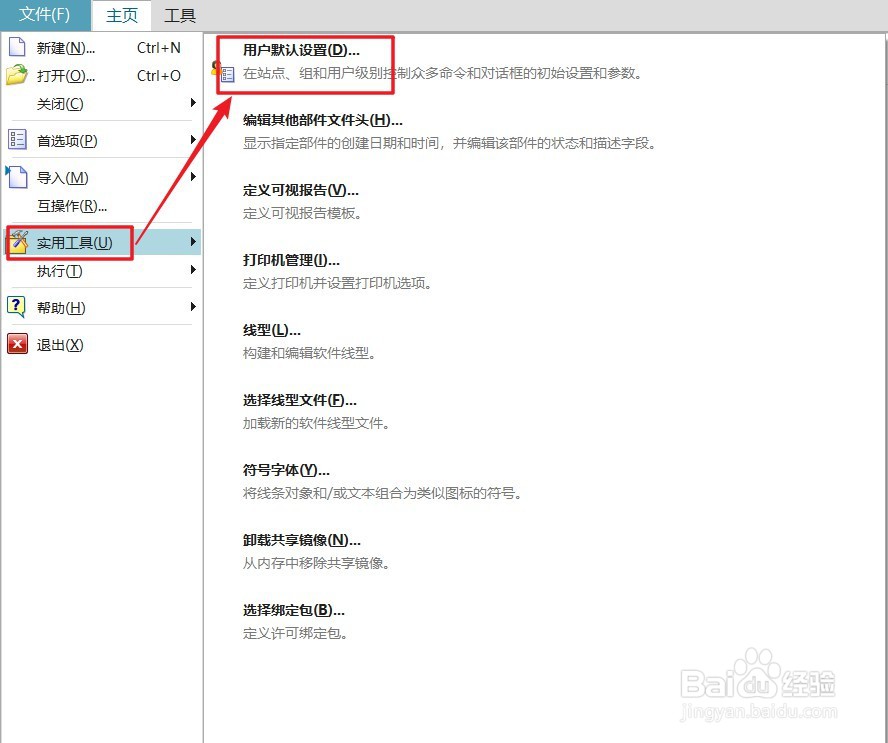
Task: Click the 新建 blank document icon
Action: coord(16,47)
